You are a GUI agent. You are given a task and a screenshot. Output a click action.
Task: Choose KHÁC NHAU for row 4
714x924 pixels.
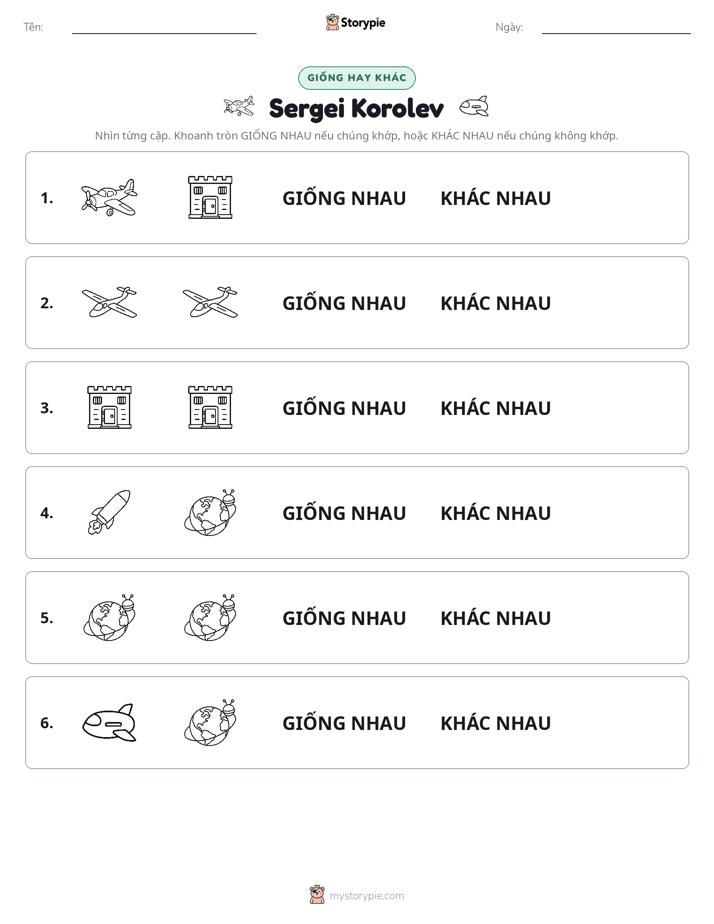[495, 513]
